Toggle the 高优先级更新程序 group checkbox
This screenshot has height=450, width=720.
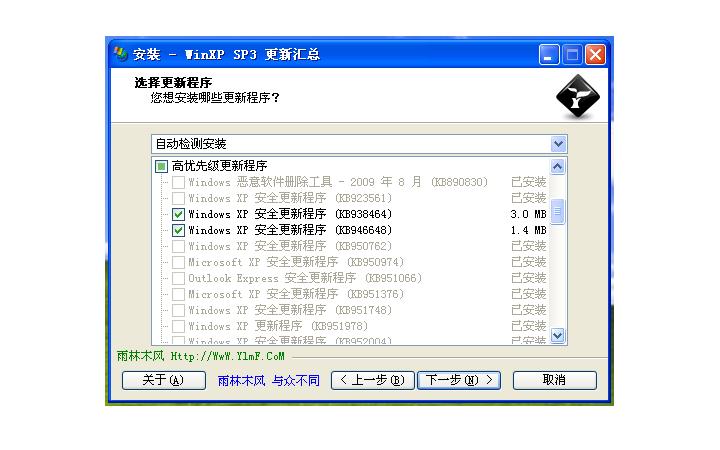click(x=161, y=166)
